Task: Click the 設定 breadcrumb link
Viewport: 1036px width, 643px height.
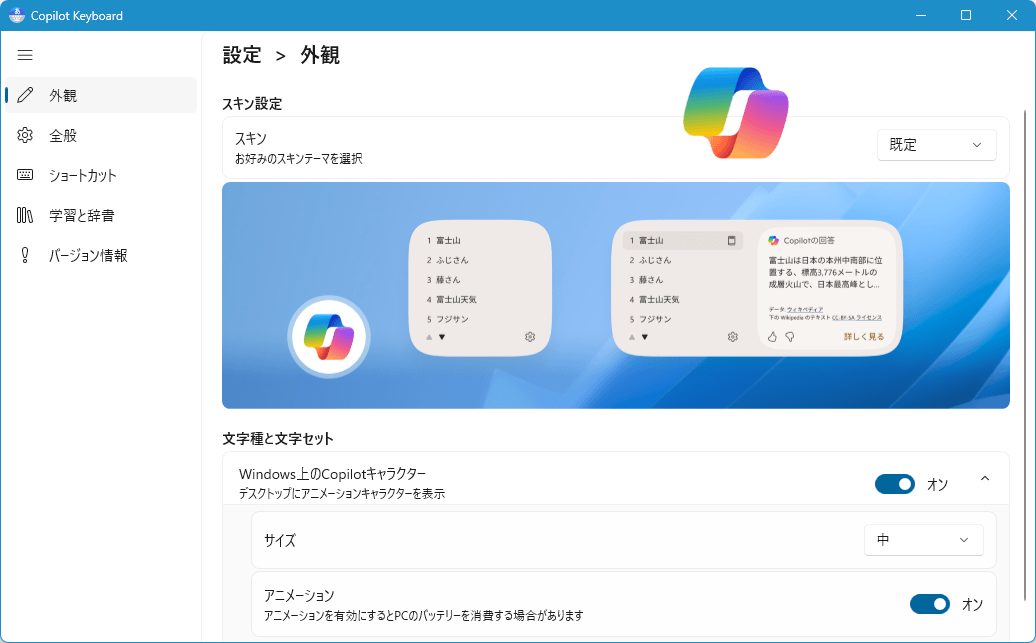Action: click(242, 55)
